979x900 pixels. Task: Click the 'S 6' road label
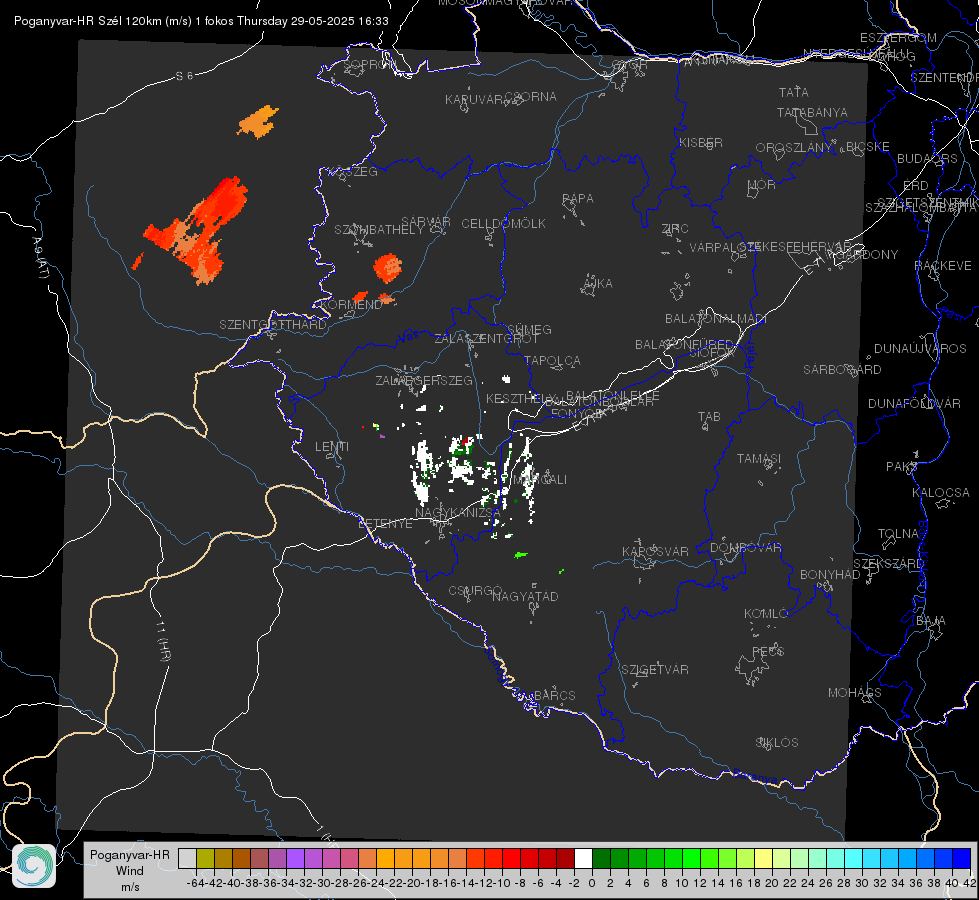184,76
